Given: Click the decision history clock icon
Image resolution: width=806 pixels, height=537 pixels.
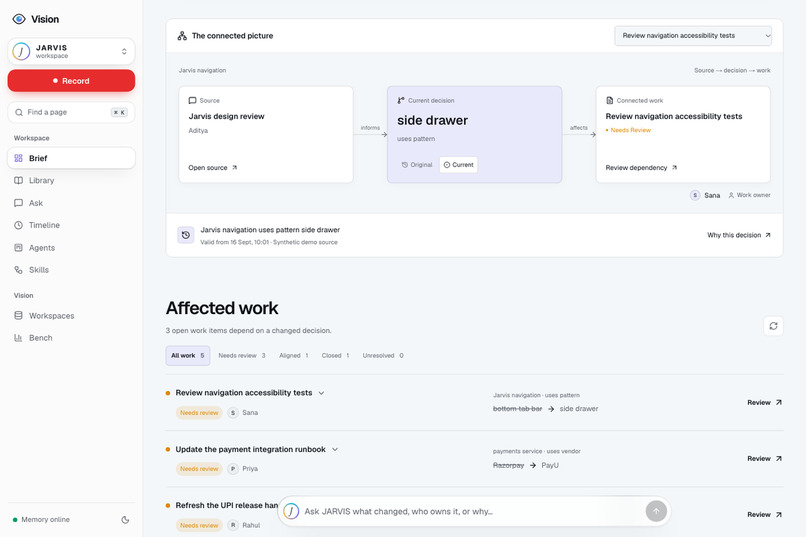Looking at the screenshot, I should (186, 235).
